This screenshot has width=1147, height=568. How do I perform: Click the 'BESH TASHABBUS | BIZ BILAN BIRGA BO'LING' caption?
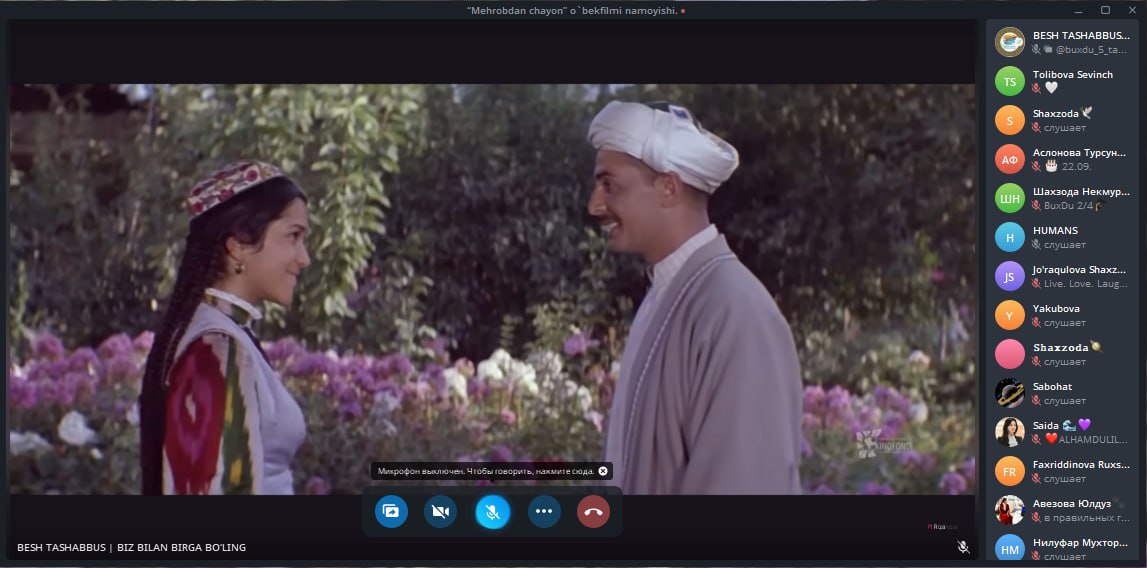132,548
